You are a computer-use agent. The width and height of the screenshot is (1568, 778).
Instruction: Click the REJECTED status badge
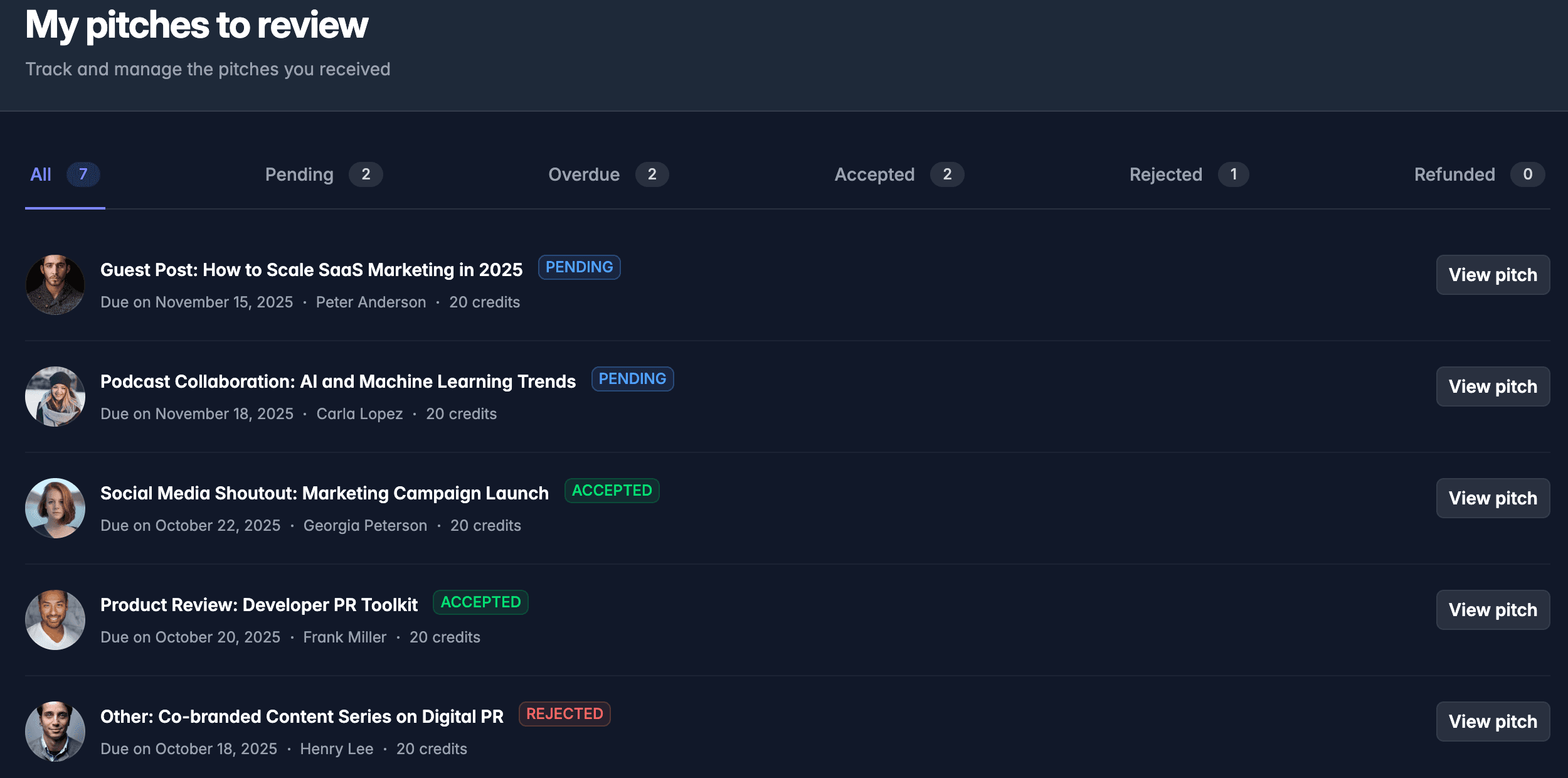[564, 714]
